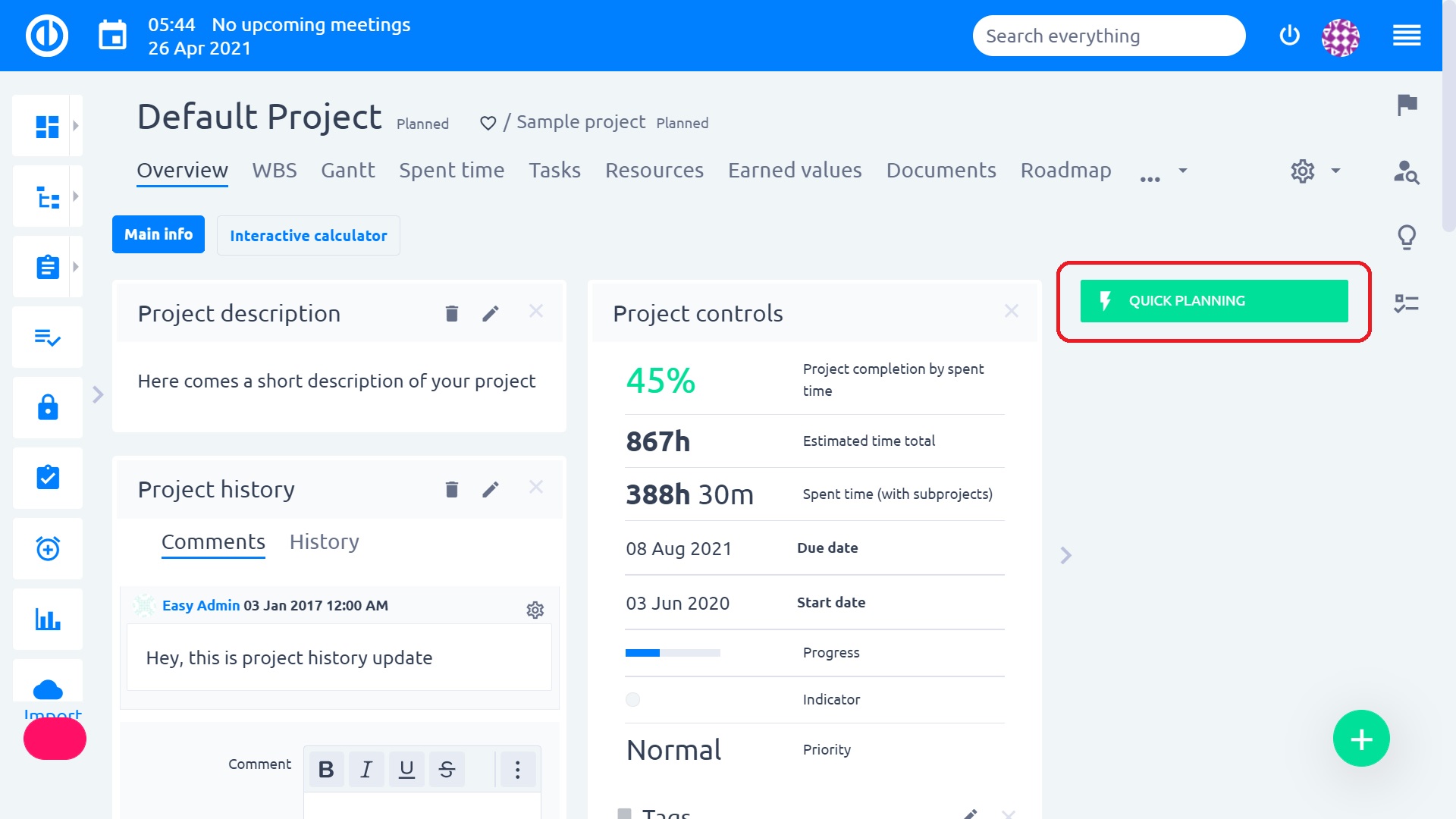Open the checklist icon in right sidebar

pos(1407,303)
